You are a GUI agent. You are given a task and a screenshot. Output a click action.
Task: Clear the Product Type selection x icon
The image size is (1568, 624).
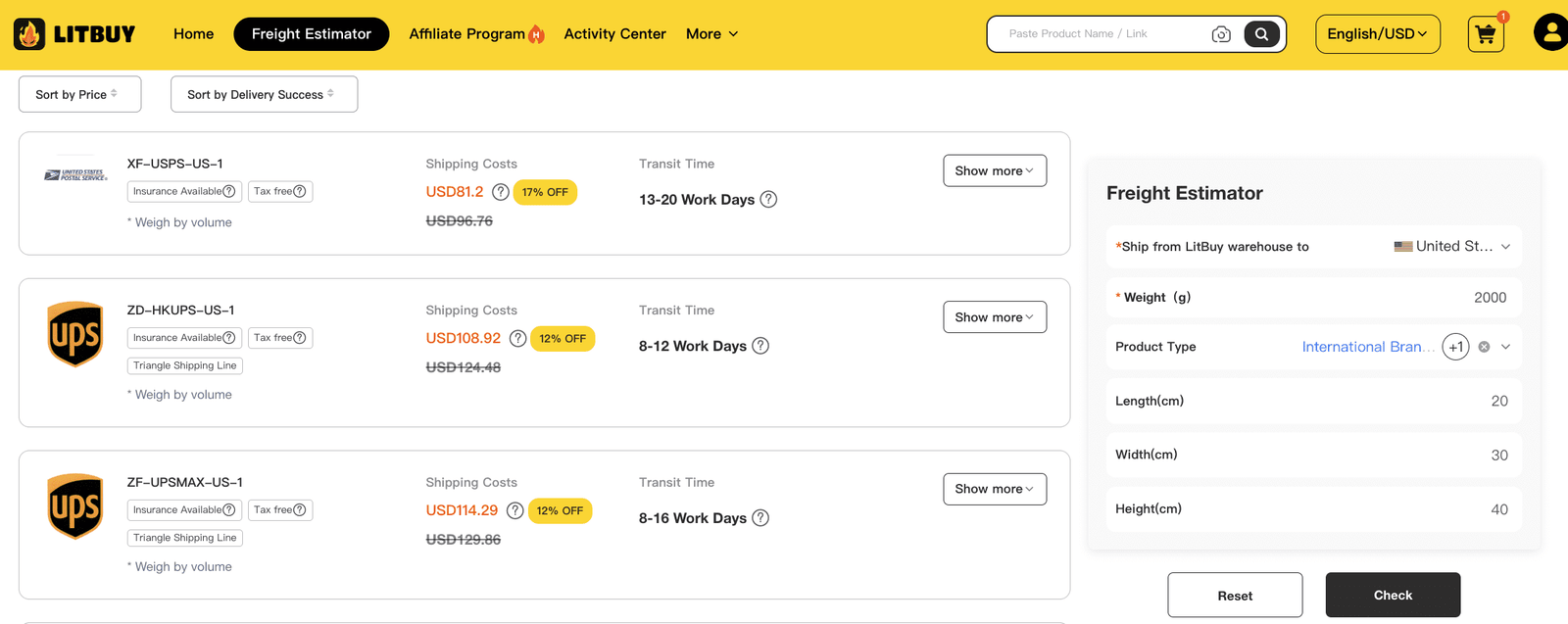pyautogui.click(x=1484, y=347)
